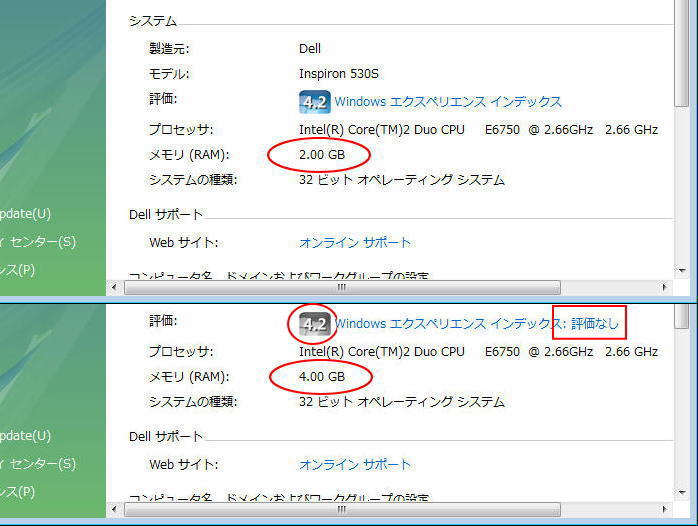Click the システム section heading

pos(153,21)
